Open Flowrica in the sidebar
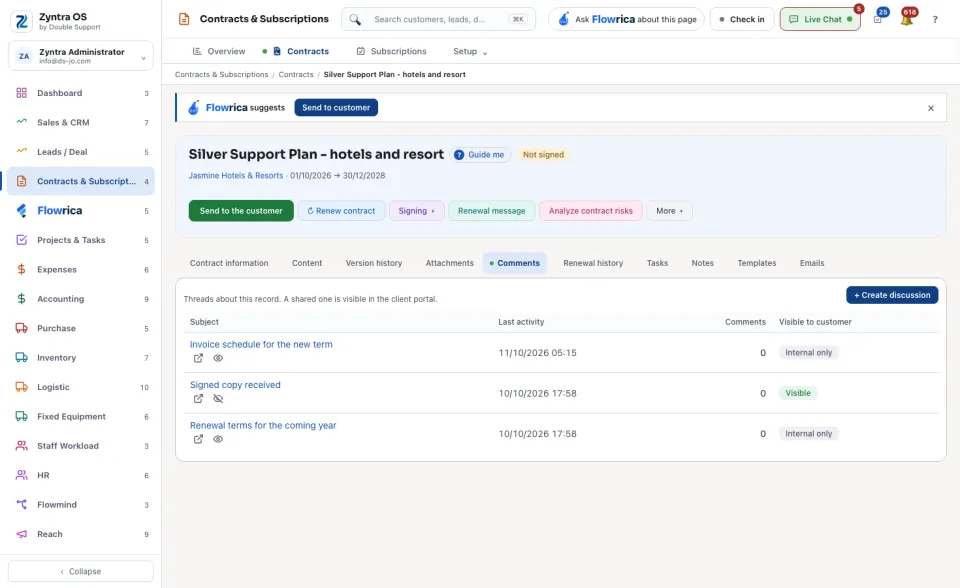This screenshot has width=960, height=588. (80, 211)
